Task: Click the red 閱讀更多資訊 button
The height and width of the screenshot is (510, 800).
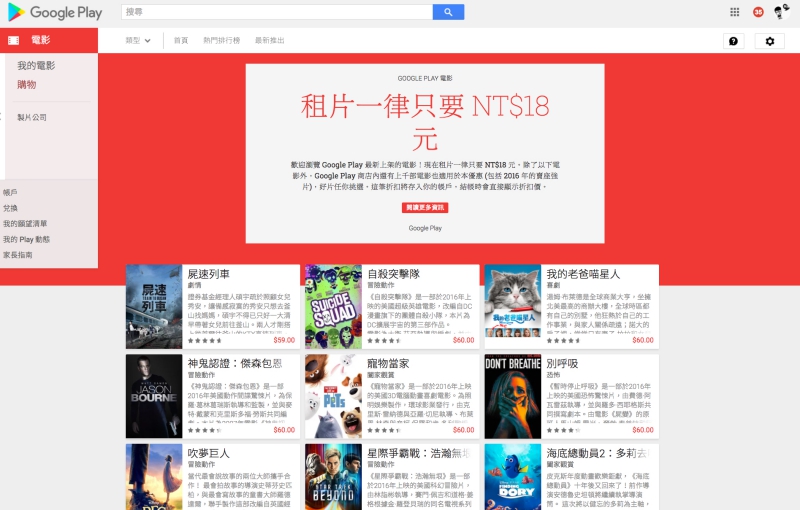Action: (425, 208)
